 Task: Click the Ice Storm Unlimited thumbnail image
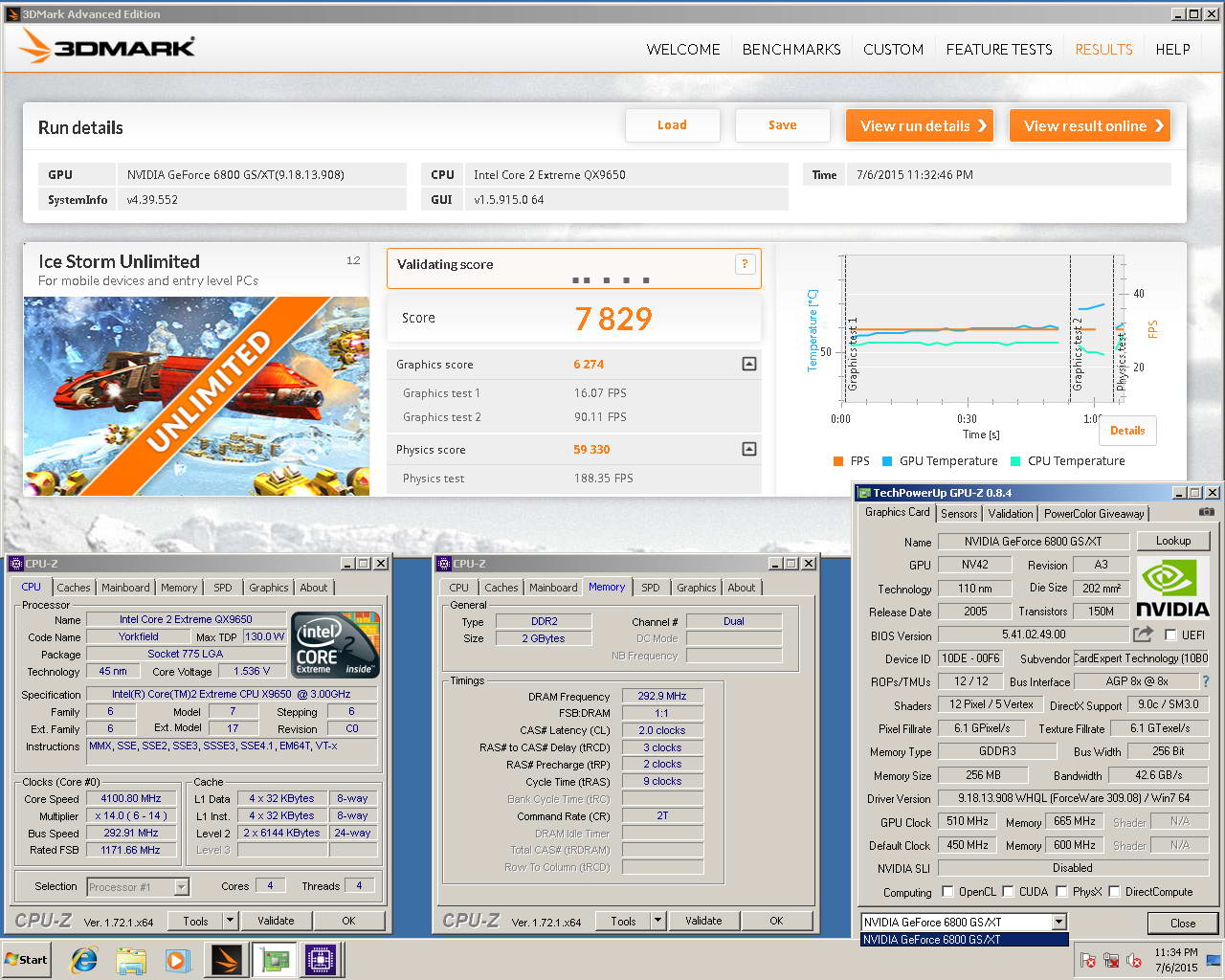(196, 395)
